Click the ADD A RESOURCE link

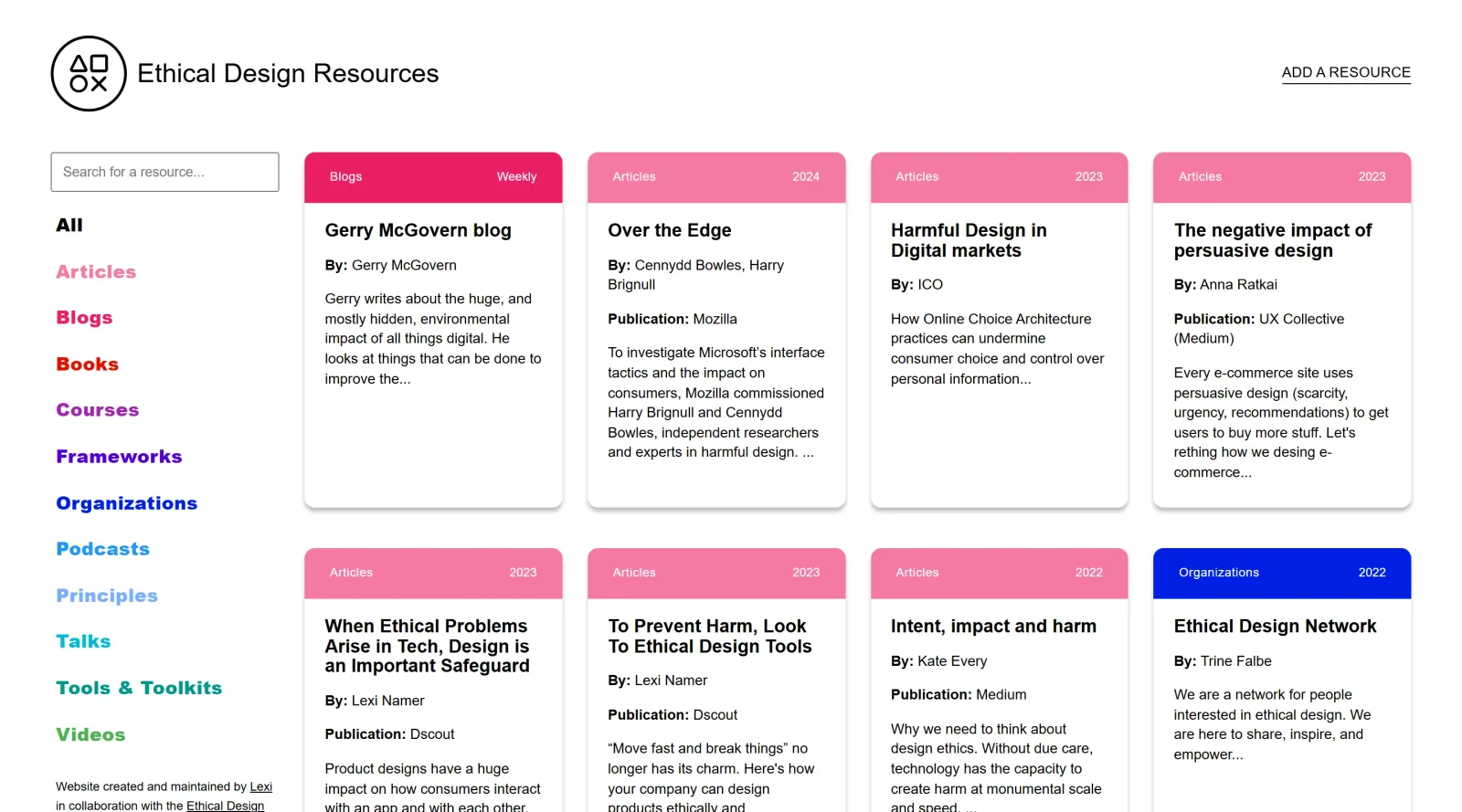click(1346, 72)
